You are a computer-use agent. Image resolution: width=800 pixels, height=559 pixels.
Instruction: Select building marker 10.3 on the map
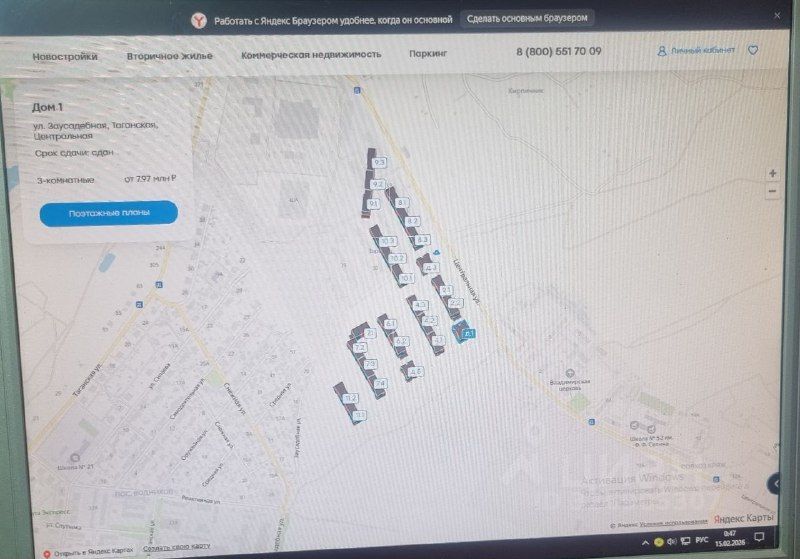click(x=387, y=240)
